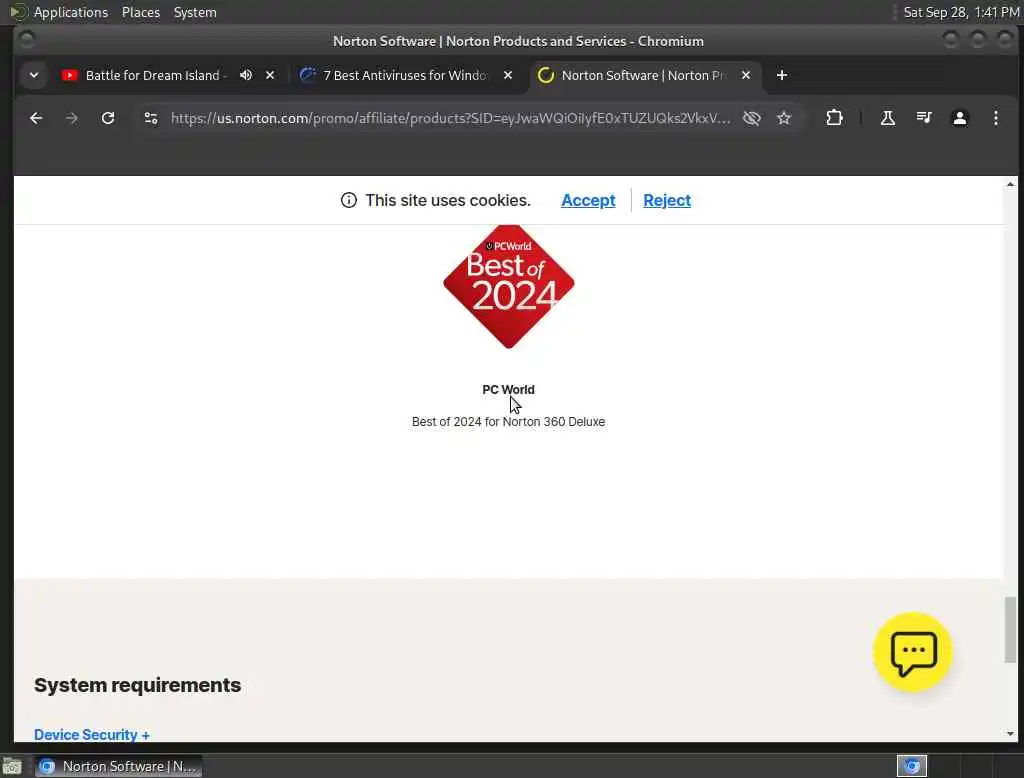
Task: Bookmark this page with the star
Action: tap(784, 118)
